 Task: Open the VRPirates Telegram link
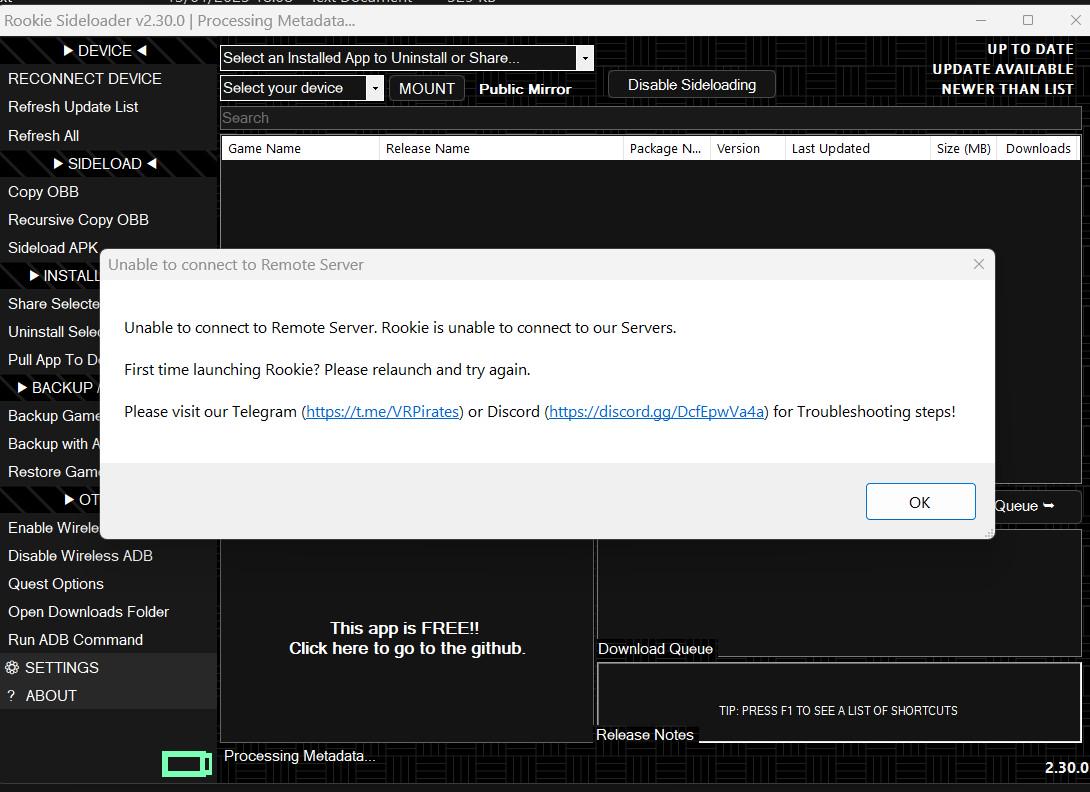(382, 411)
